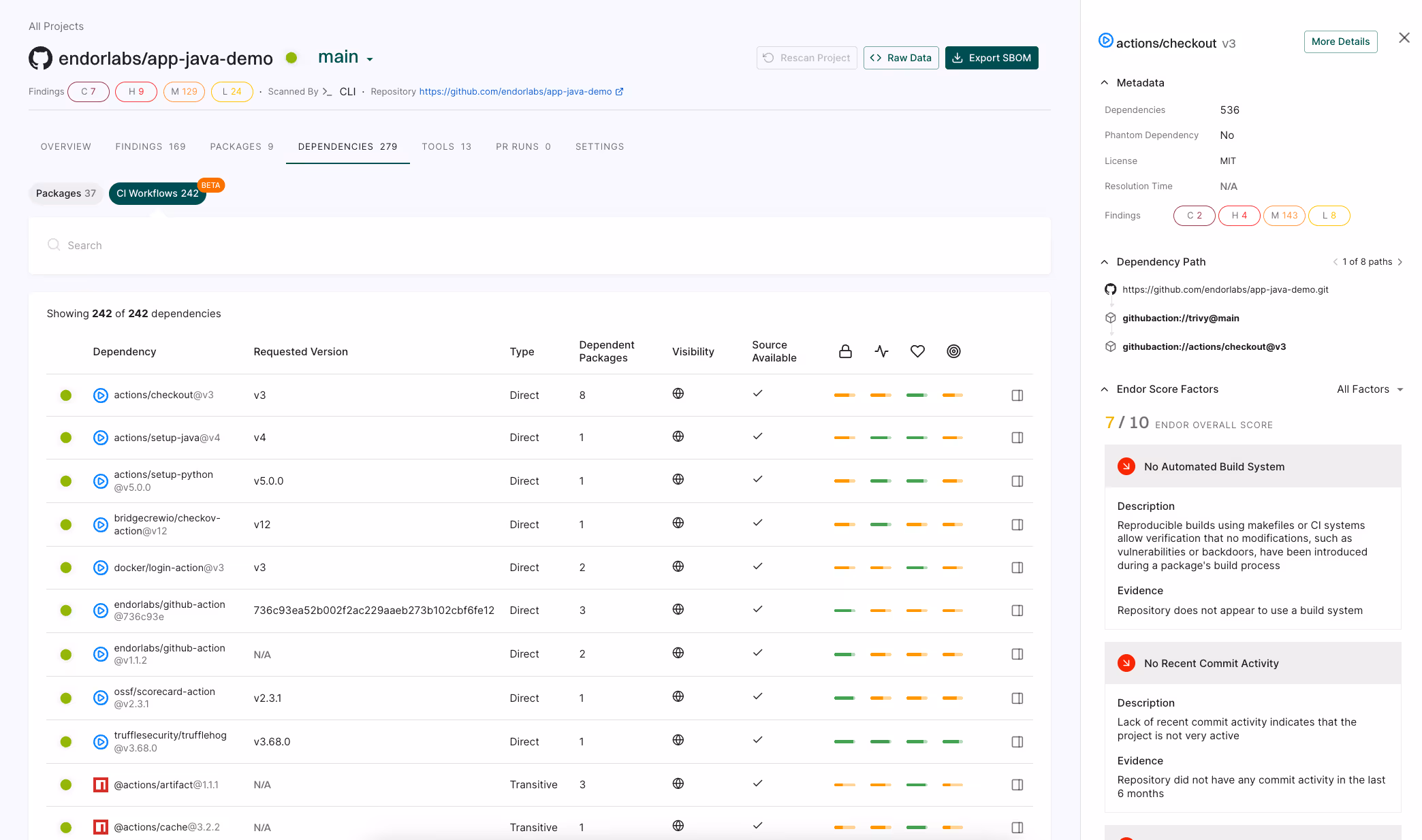
Task: Open the Settings tab
Action: pos(600,146)
